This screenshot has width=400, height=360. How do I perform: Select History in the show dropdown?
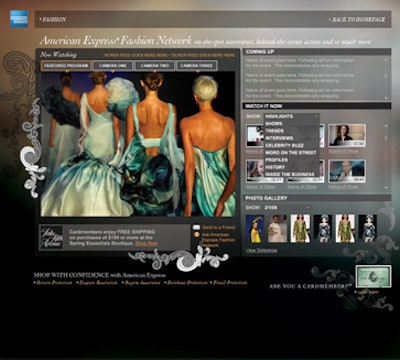click(x=275, y=167)
